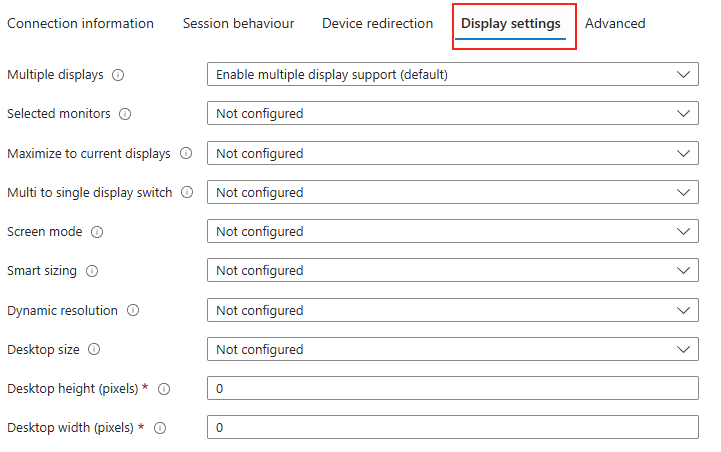Expand the Selected monitors dropdown
The width and height of the screenshot is (721, 452).
pos(453,114)
